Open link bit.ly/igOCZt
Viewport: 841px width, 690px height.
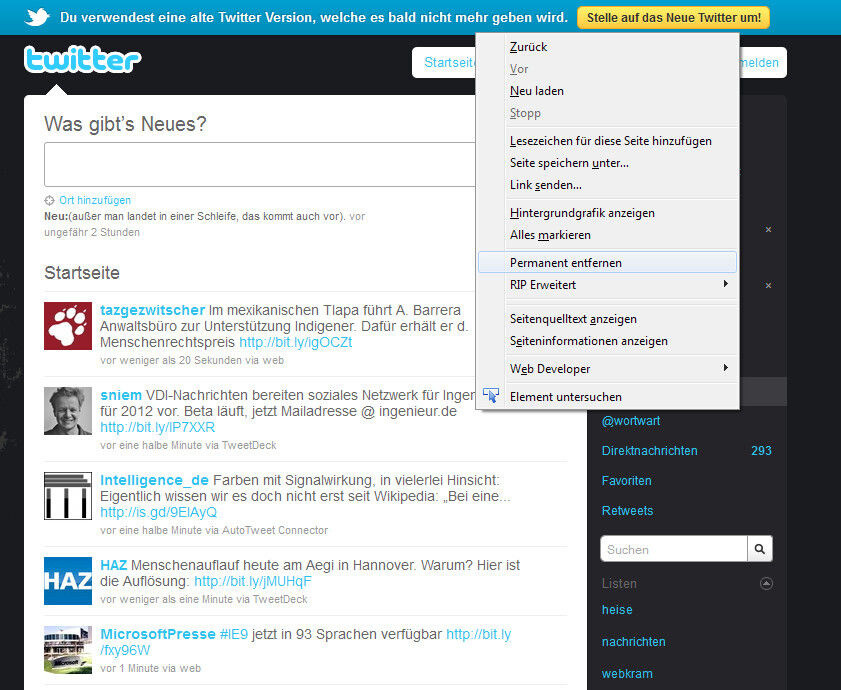click(296, 342)
